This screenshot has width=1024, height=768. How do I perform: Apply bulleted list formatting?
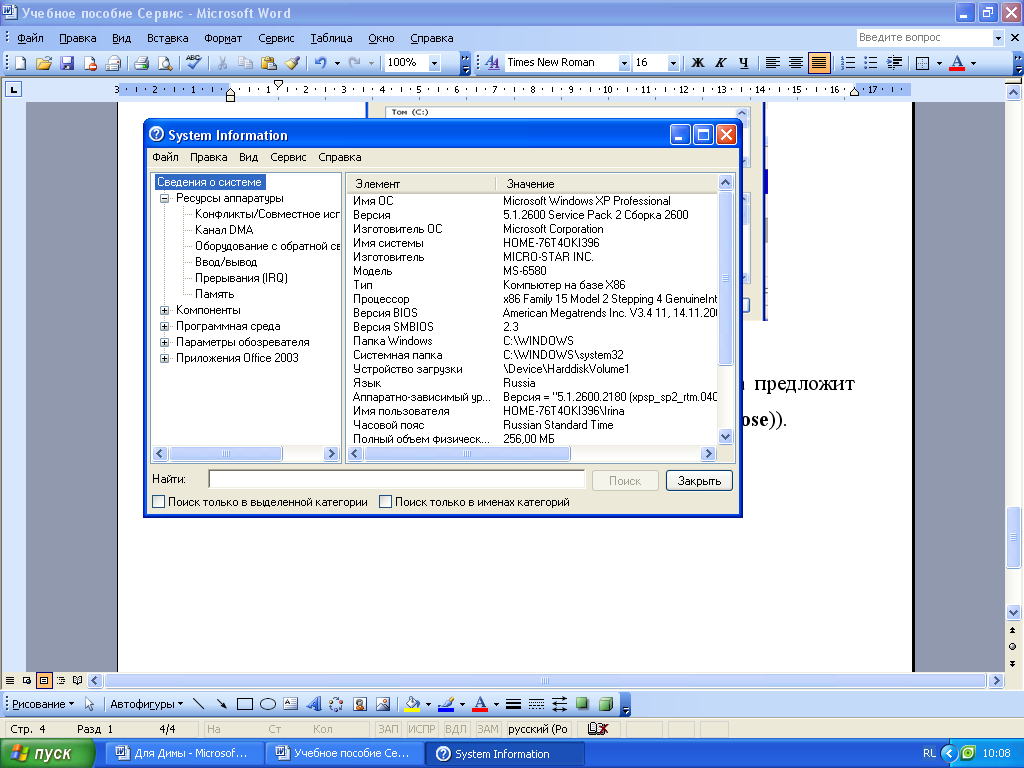click(871, 63)
